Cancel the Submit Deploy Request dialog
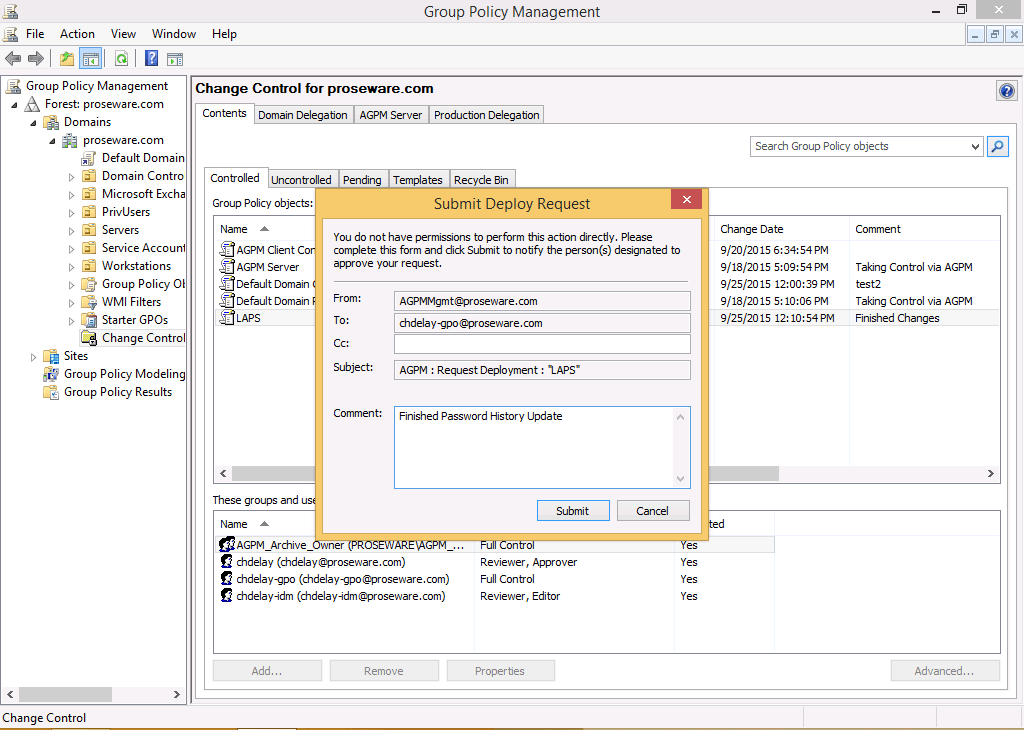The width and height of the screenshot is (1024, 730). point(652,511)
